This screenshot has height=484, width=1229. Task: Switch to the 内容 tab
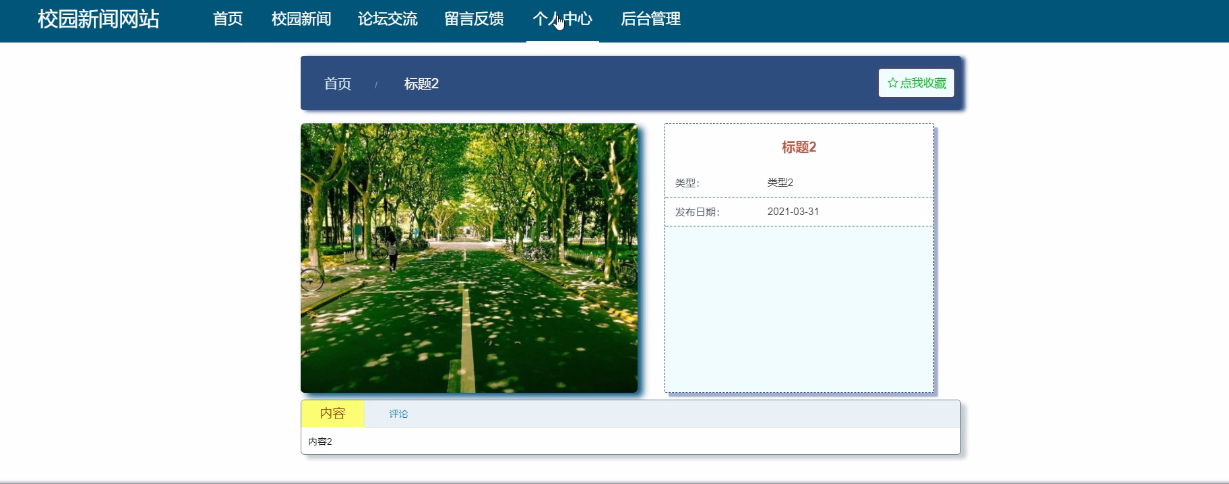pyautogui.click(x=332, y=414)
